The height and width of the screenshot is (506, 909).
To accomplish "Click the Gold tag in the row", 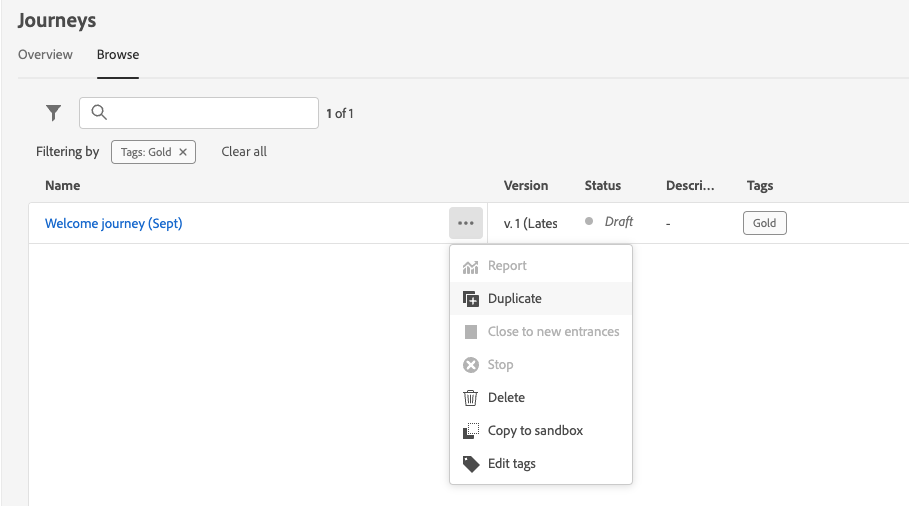I will click(x=765, y=223).
